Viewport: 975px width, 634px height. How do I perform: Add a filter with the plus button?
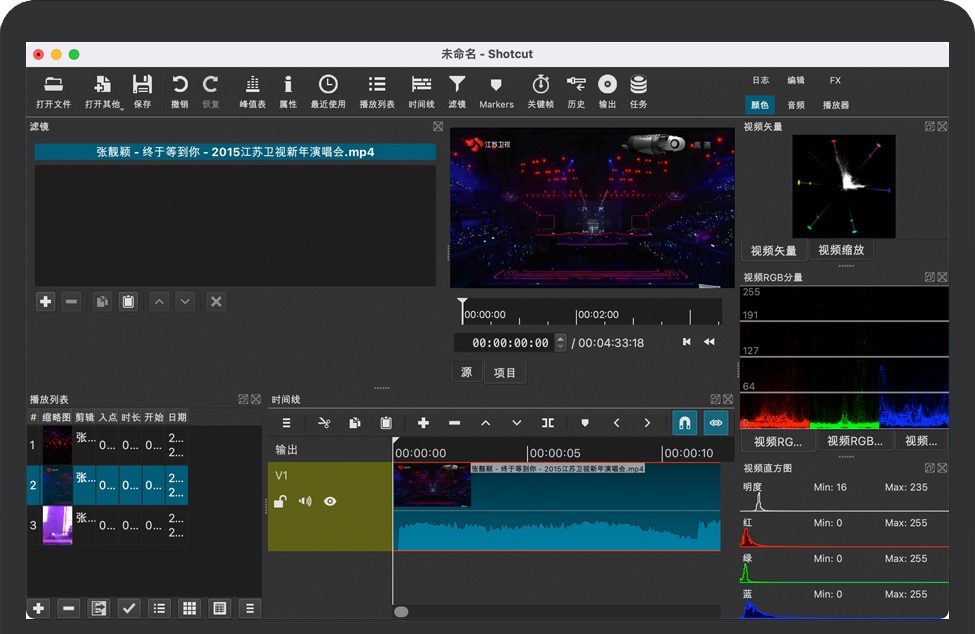(x=45, y=301)
